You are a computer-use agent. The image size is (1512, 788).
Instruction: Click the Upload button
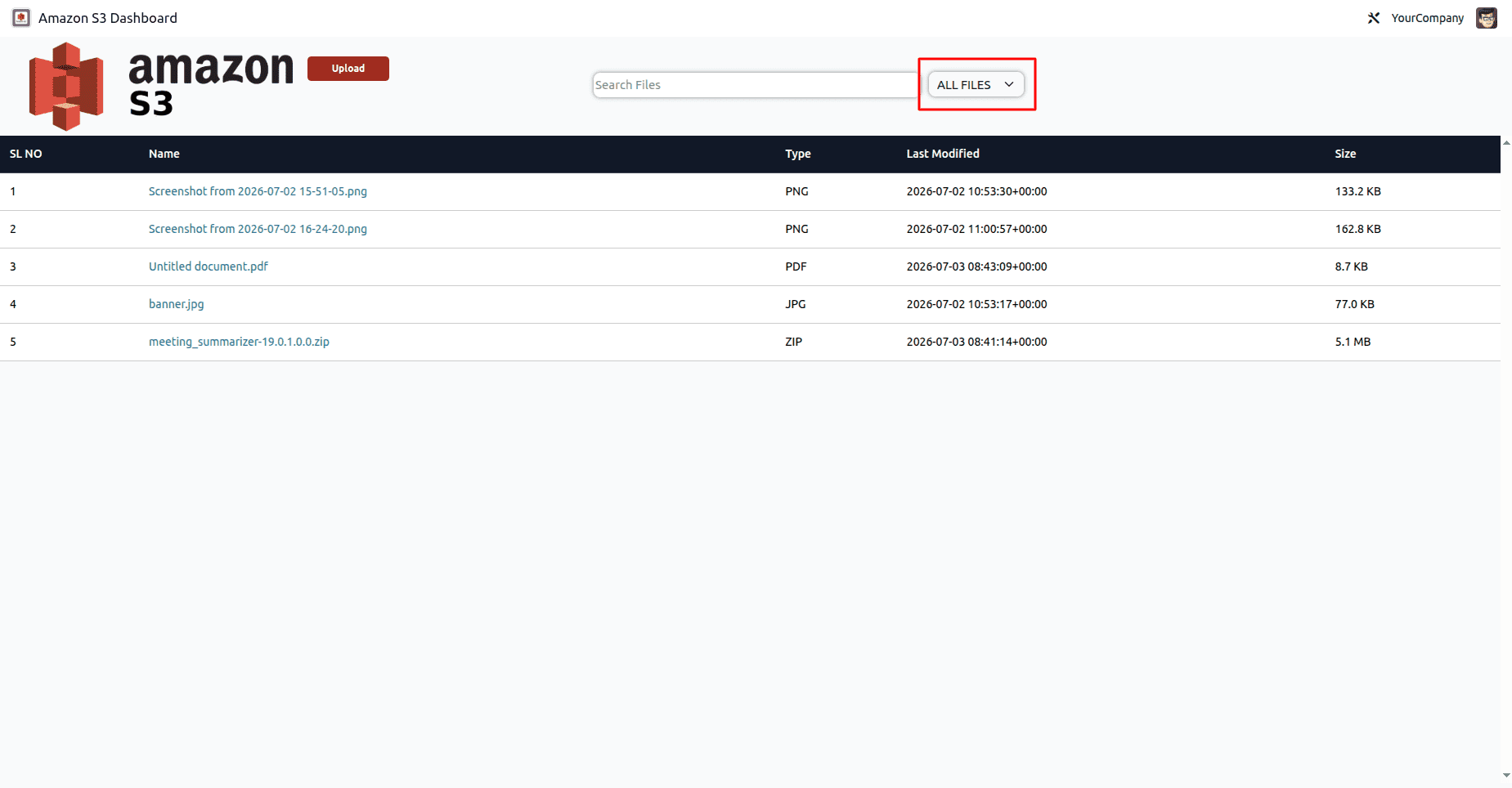coord(348,69)
